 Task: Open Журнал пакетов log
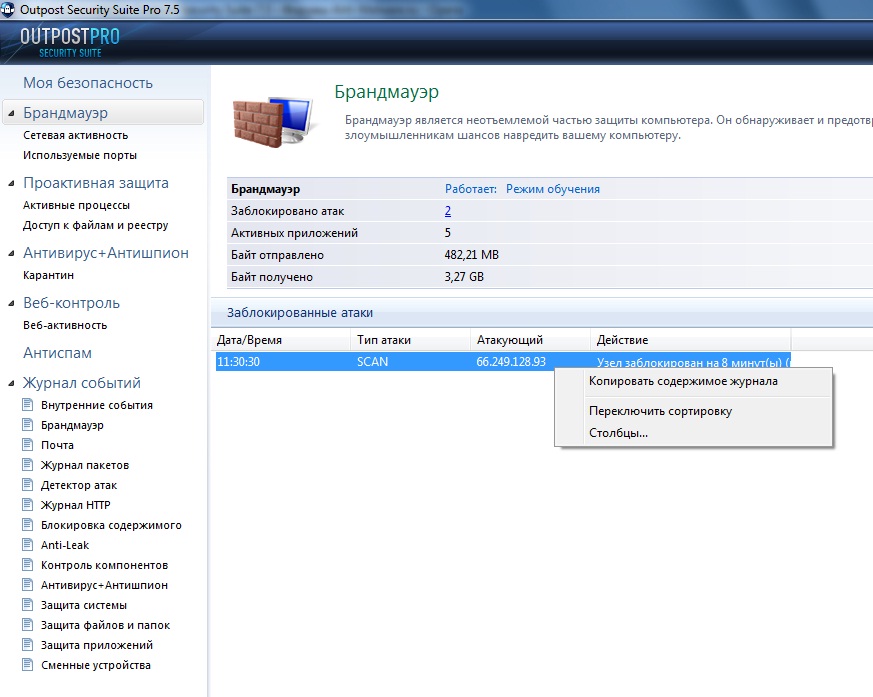click(x=85, y=465)
